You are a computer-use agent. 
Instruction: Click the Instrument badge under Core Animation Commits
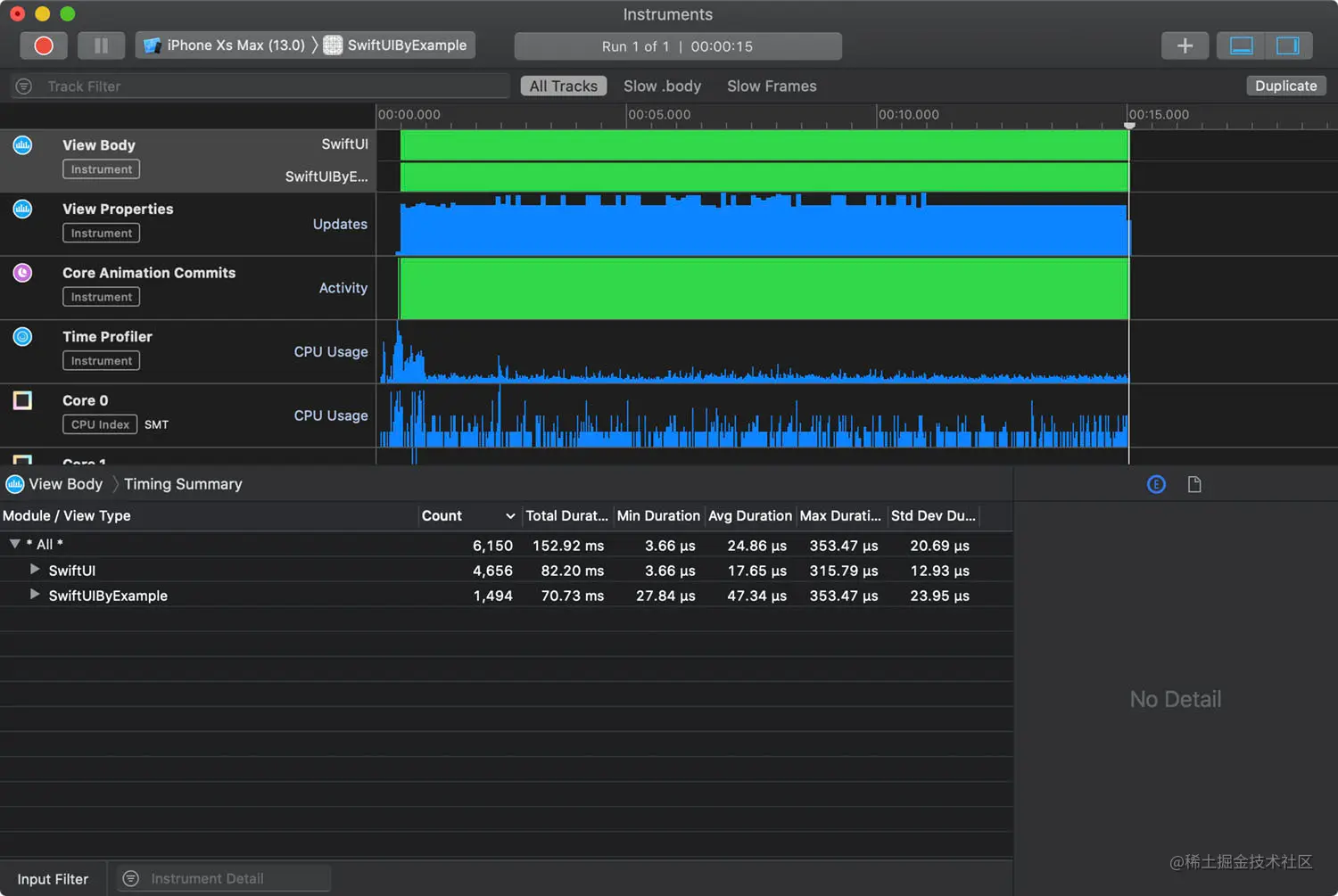point(101,297)
